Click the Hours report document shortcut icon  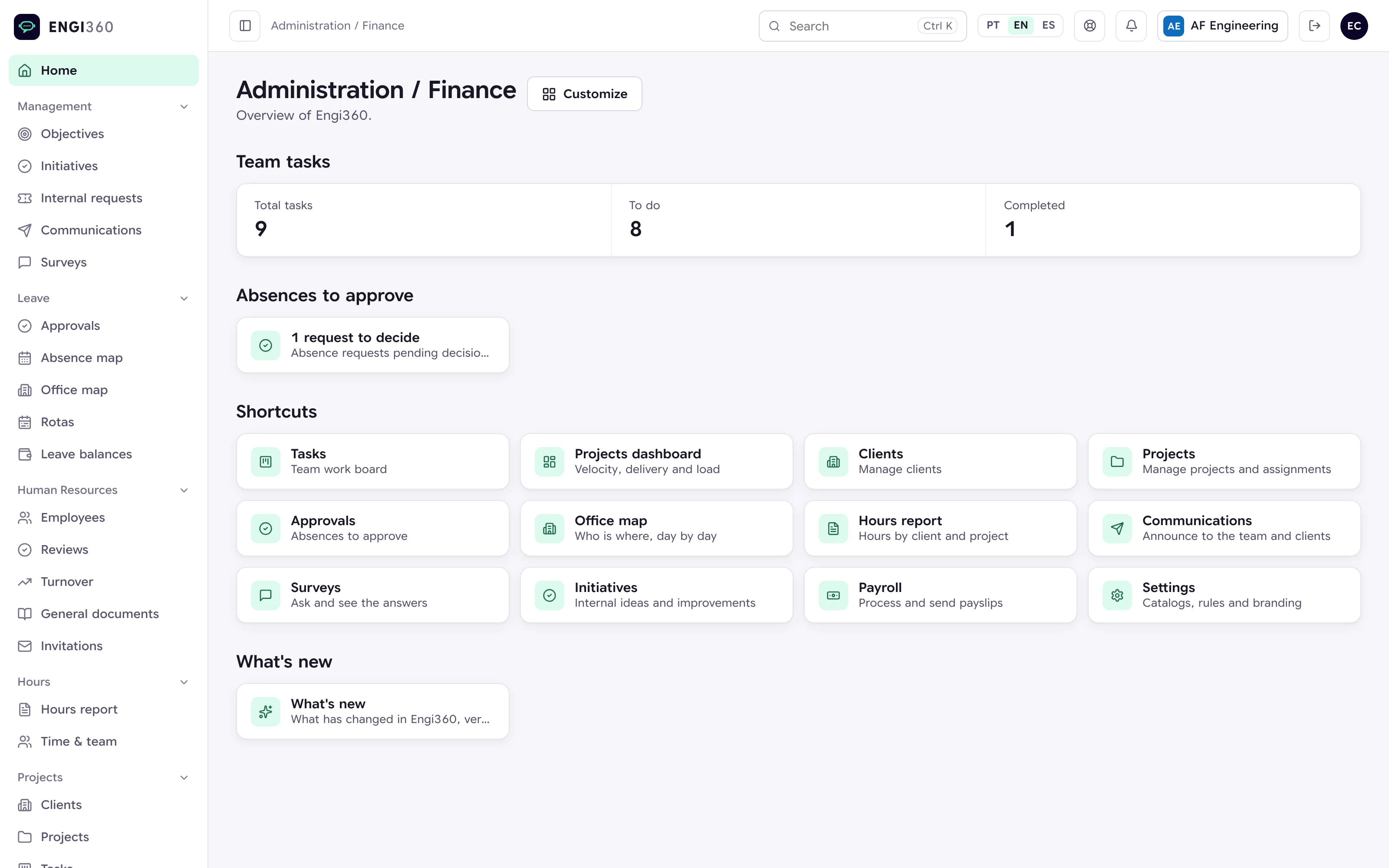[833, 528]
